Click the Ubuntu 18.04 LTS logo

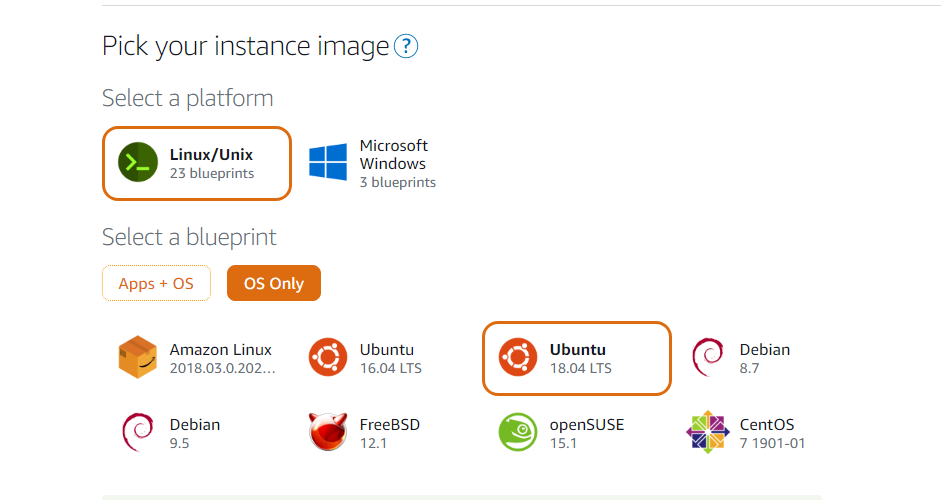point(518,358)
